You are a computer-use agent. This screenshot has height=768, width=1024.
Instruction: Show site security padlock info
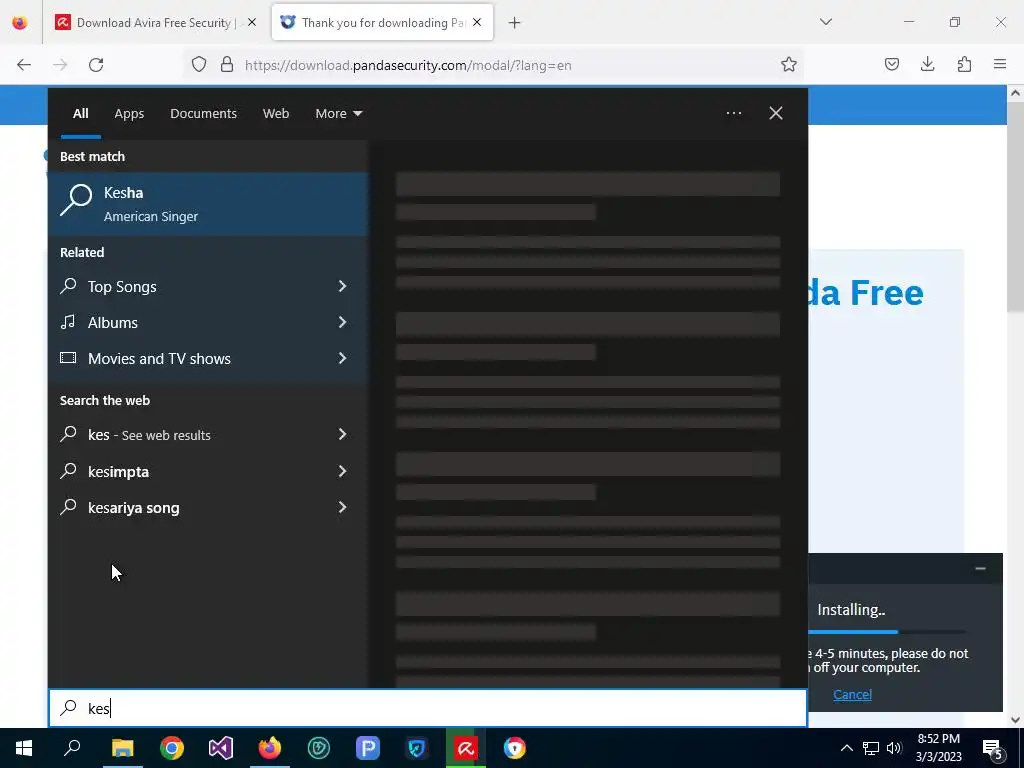227,65
